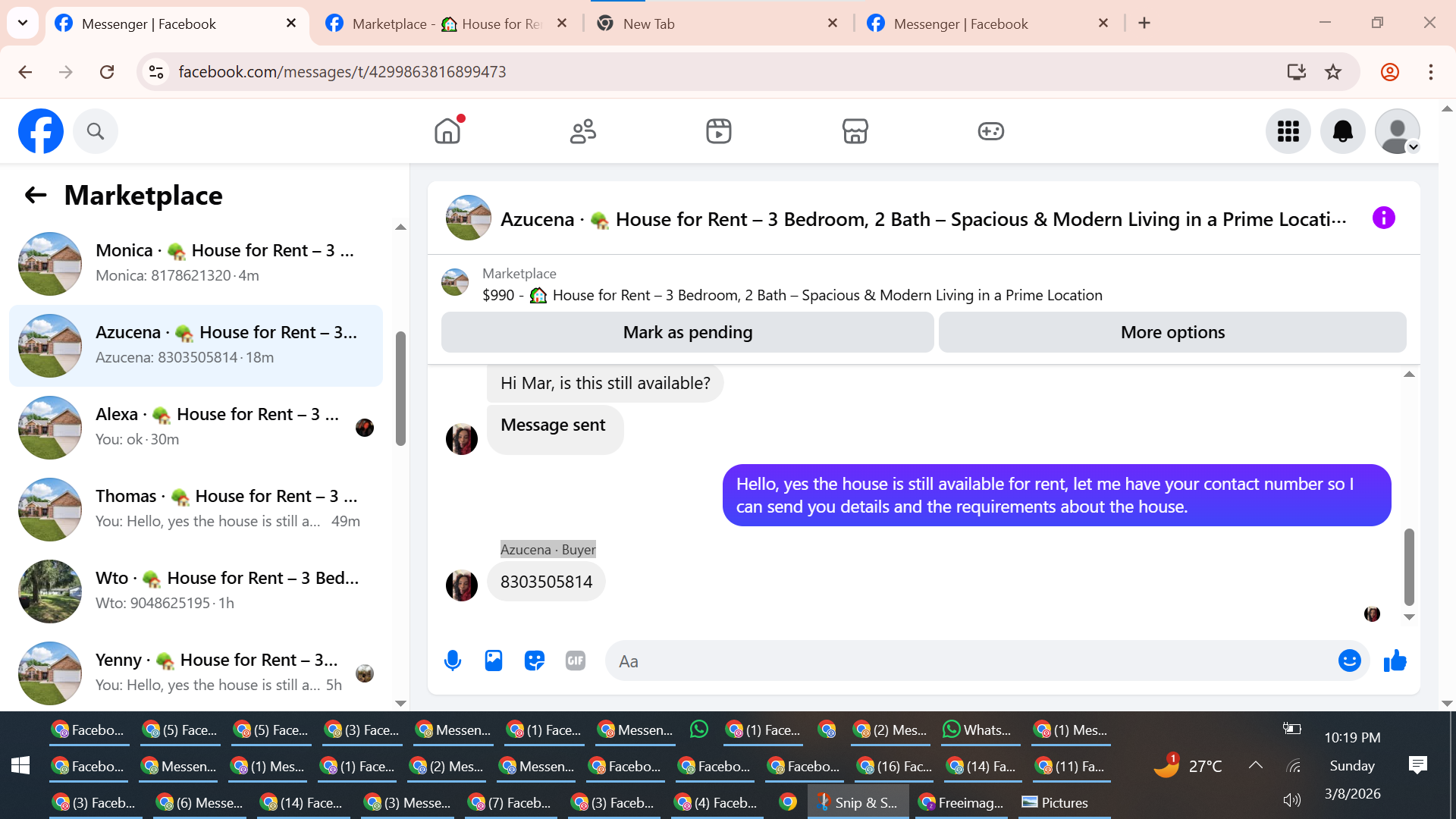Open the emoji picker in message box

[1349, 661]
